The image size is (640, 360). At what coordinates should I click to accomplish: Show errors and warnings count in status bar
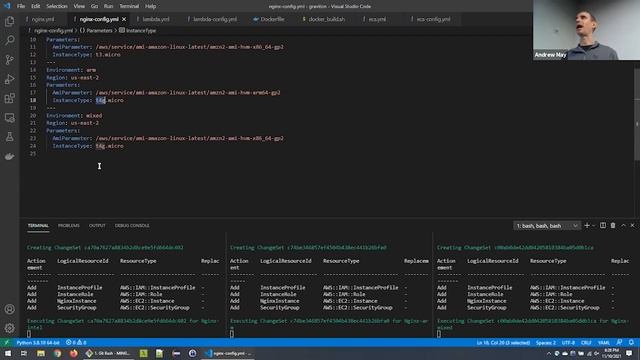coord(76,342)
